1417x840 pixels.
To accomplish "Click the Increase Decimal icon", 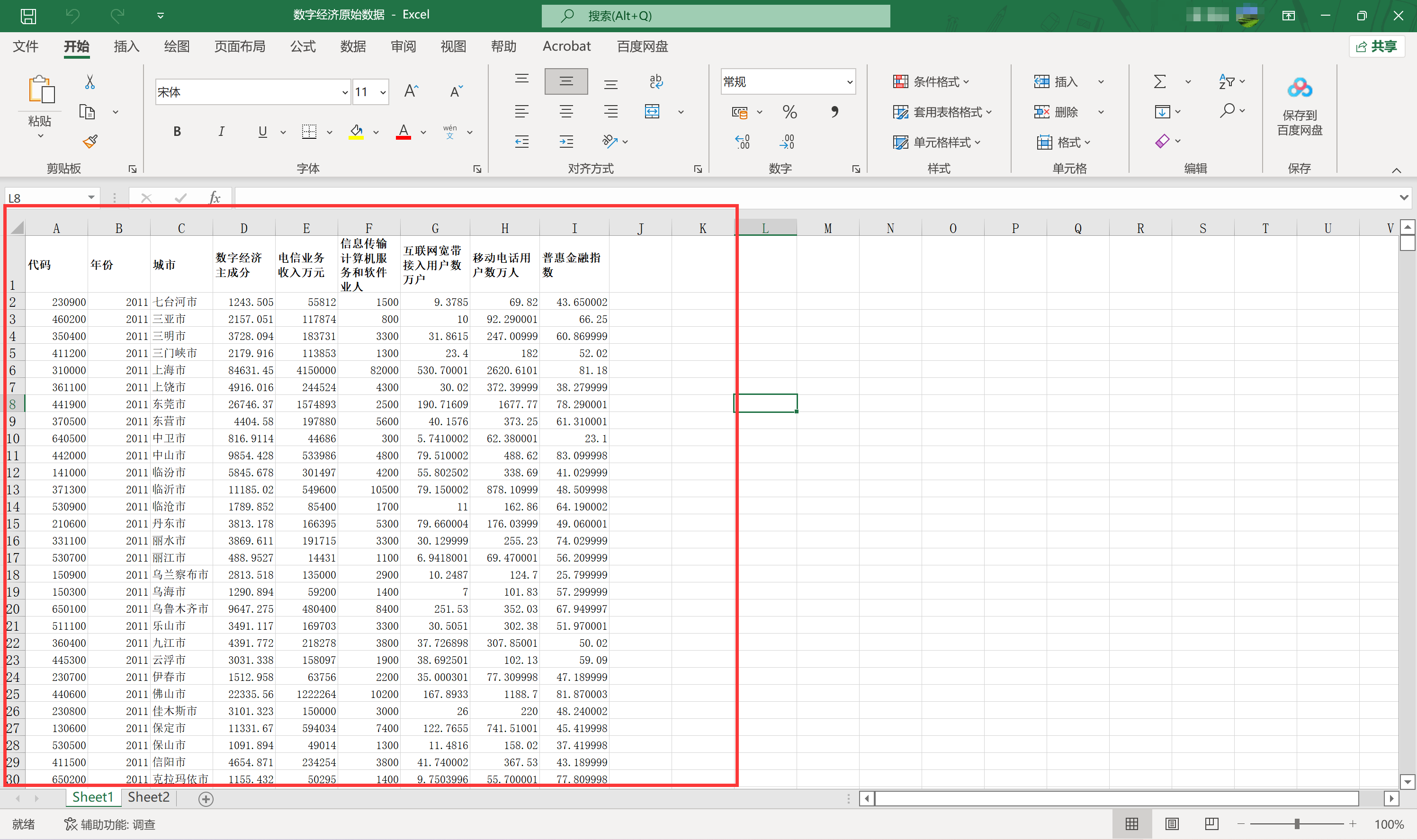I will click(x=742, y=142).
